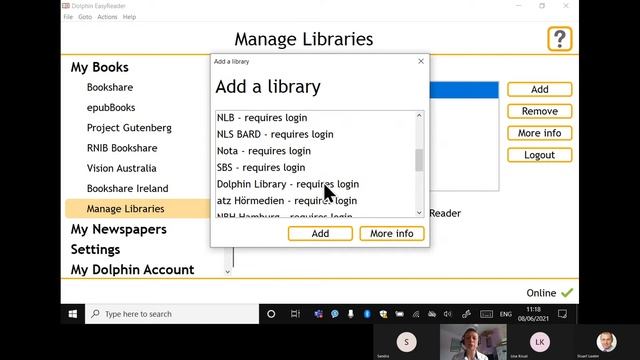Select atz Hörmedien - requires login
640x360 pixels.
point(315,201)
